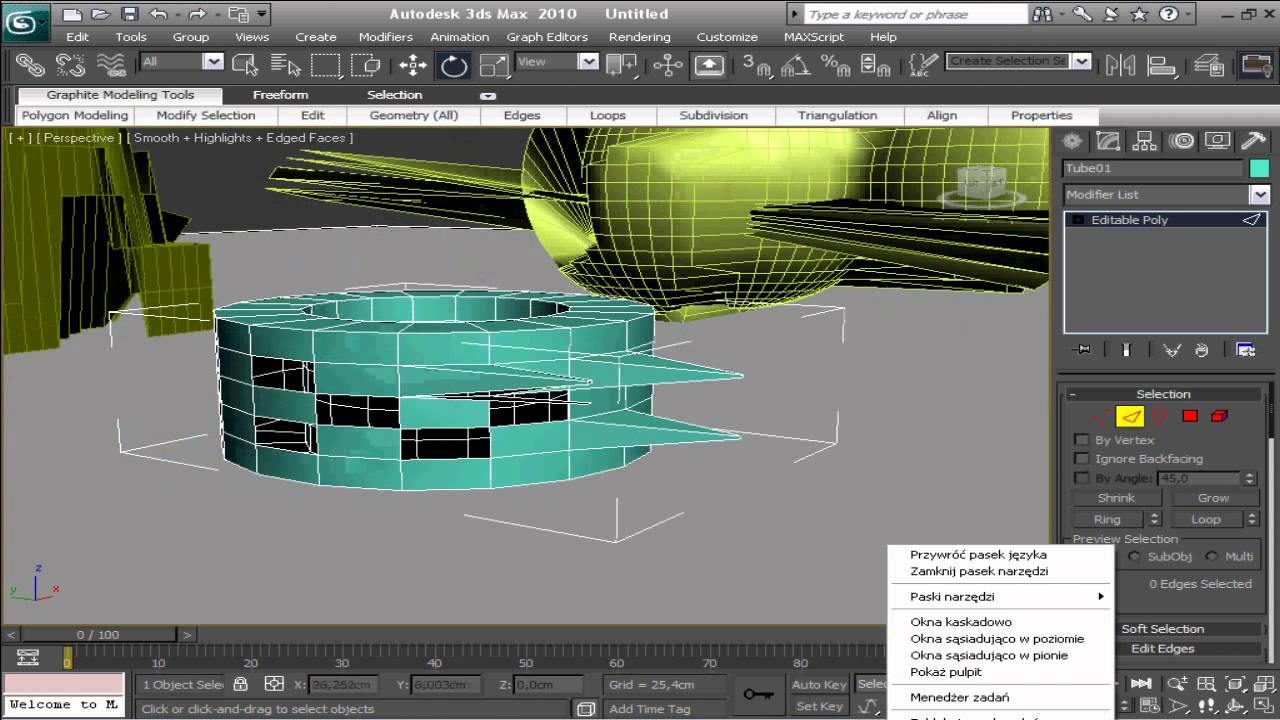
Task: Select the Multi preview radio button
Action: point(1211,556)
